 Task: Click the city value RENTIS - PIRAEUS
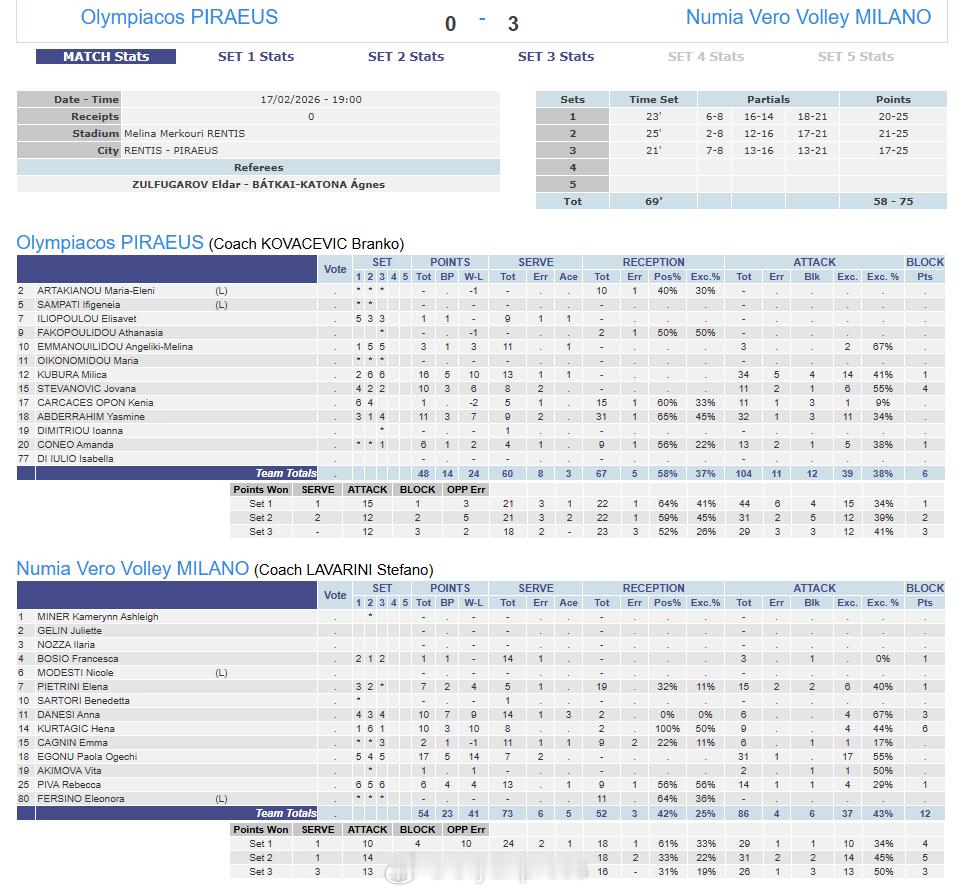click(171, 151)
